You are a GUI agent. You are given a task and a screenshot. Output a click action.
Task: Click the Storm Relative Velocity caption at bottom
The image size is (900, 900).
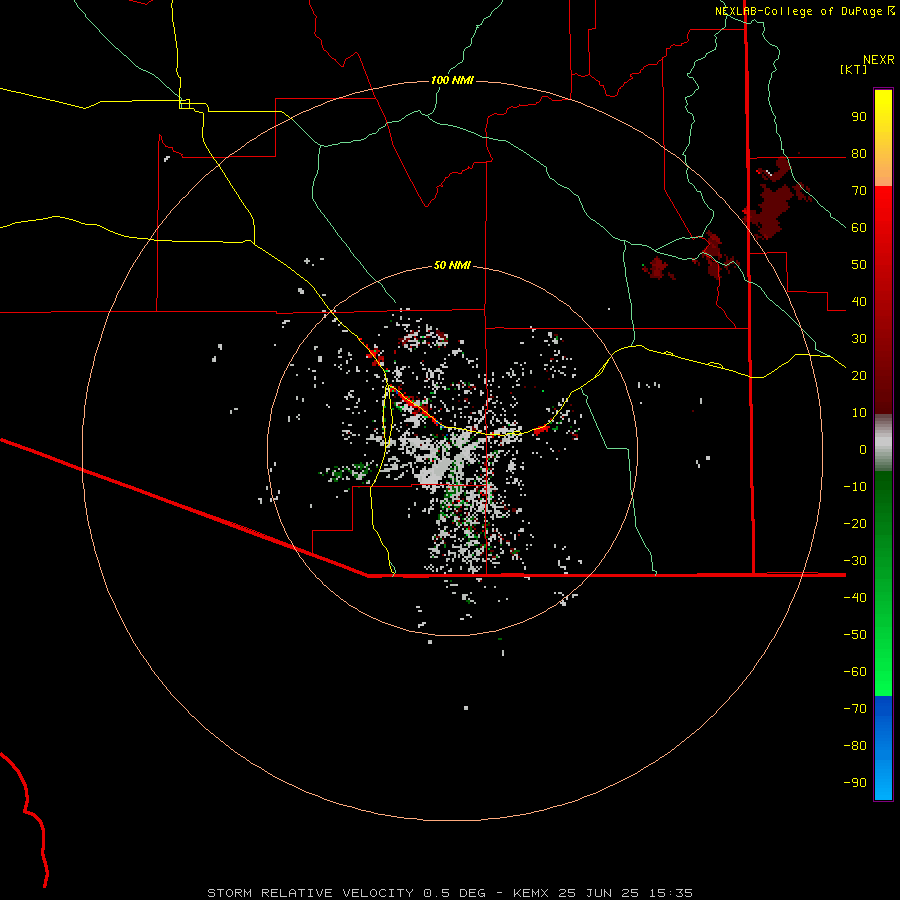tap(449, 893)
